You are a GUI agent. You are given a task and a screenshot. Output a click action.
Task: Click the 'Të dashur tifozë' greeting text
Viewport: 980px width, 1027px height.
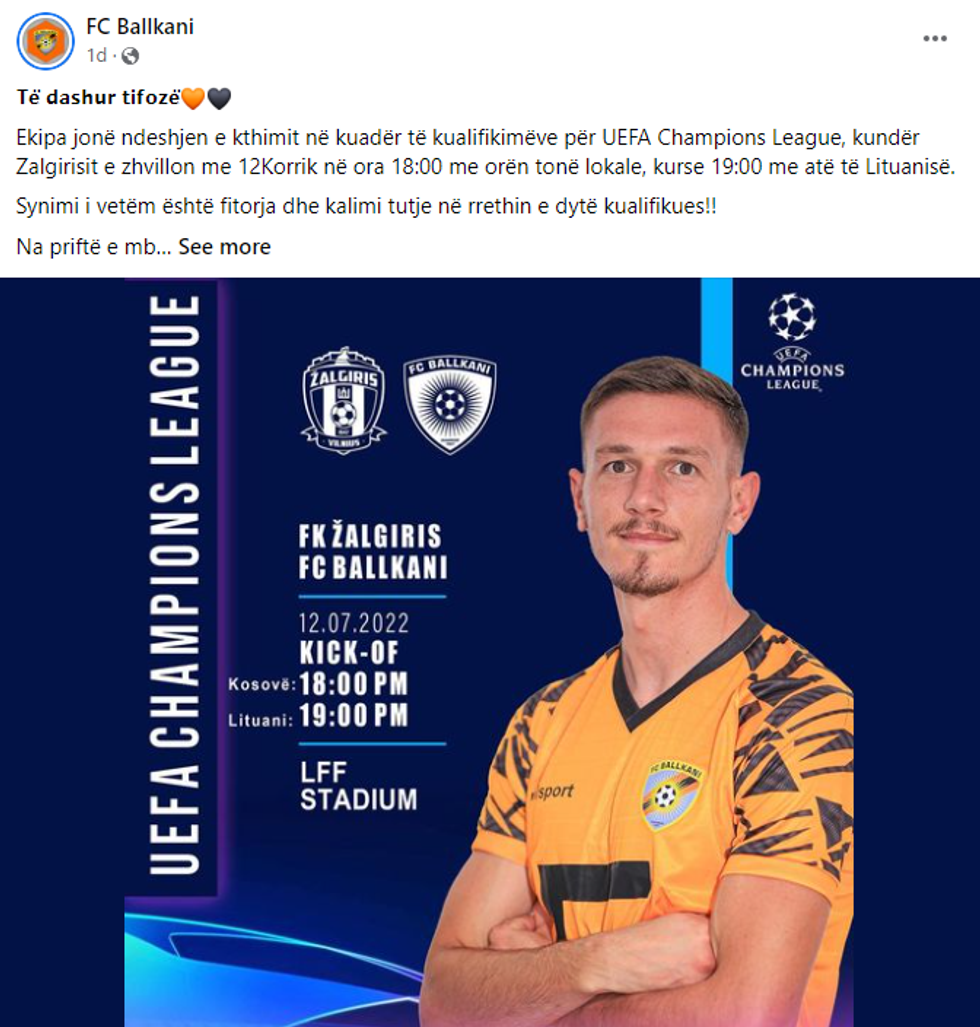(98, 98)
